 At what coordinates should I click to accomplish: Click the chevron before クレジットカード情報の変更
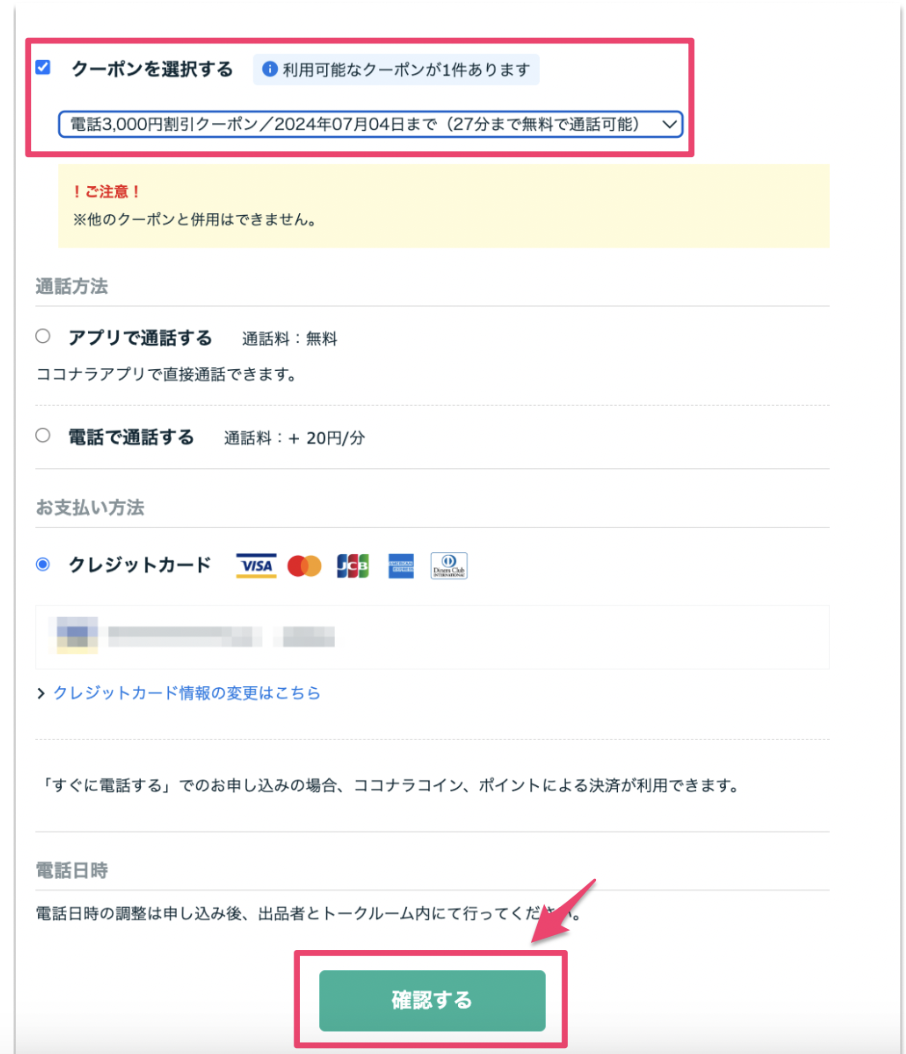coord(41,694)
